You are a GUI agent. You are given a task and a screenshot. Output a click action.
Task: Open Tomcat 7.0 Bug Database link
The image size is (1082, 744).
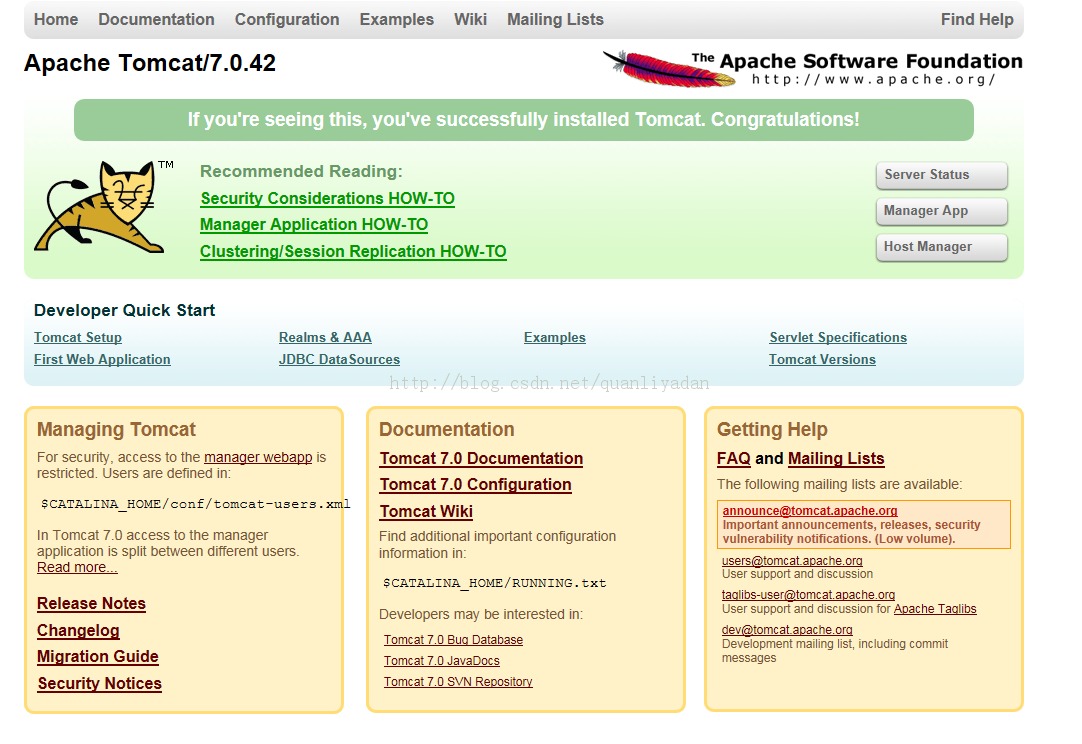pyautogui.click(x=453, y=640)
